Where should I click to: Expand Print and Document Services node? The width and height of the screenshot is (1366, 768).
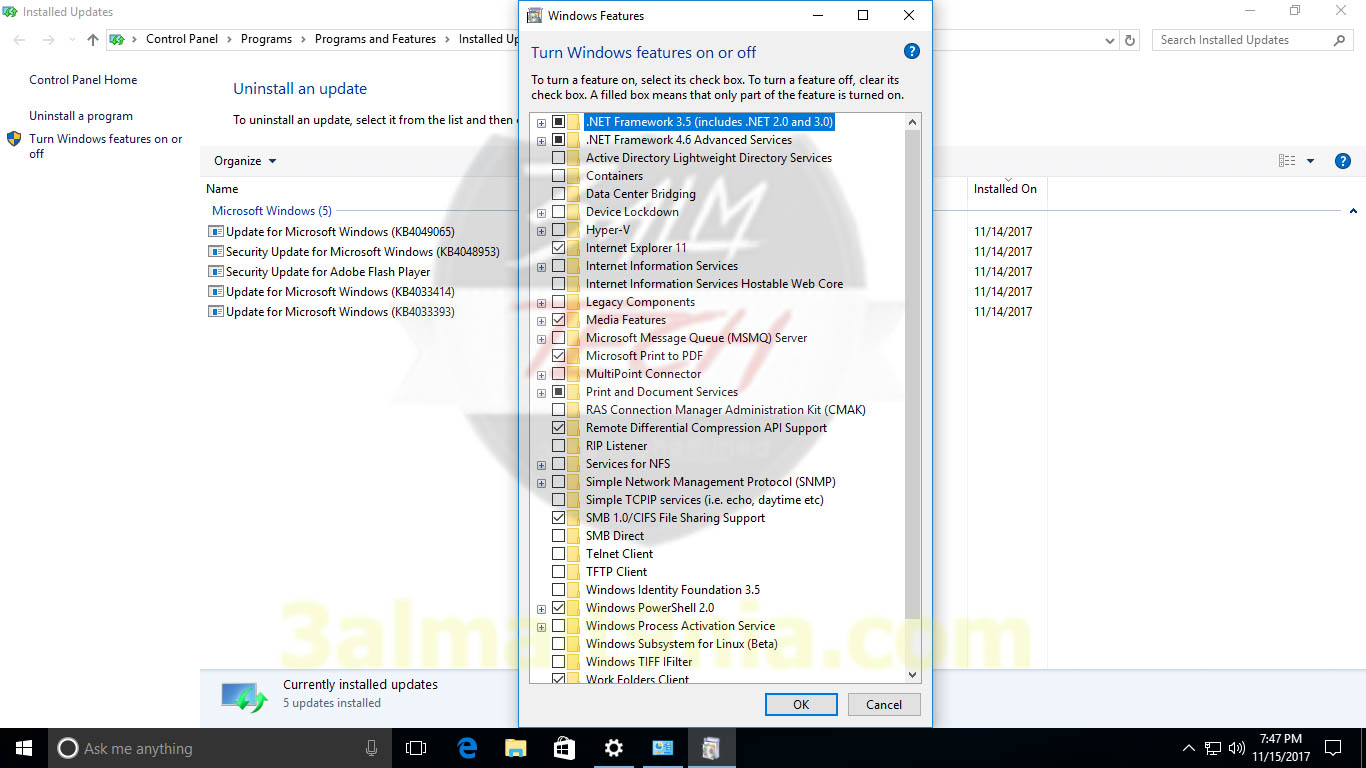pos(542,393)
